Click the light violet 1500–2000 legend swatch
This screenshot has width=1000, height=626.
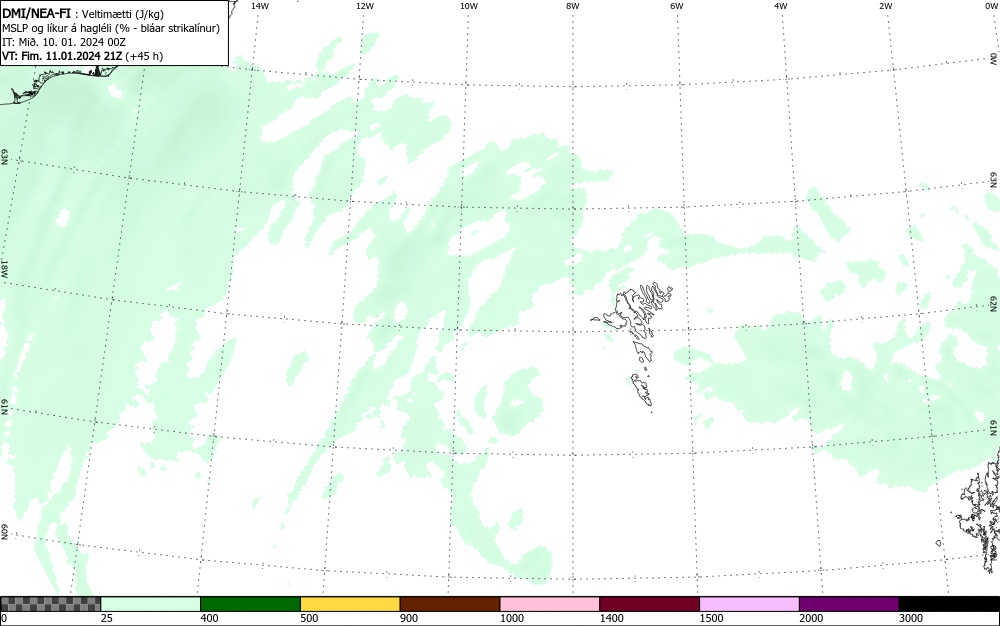[x=749, y=604]
